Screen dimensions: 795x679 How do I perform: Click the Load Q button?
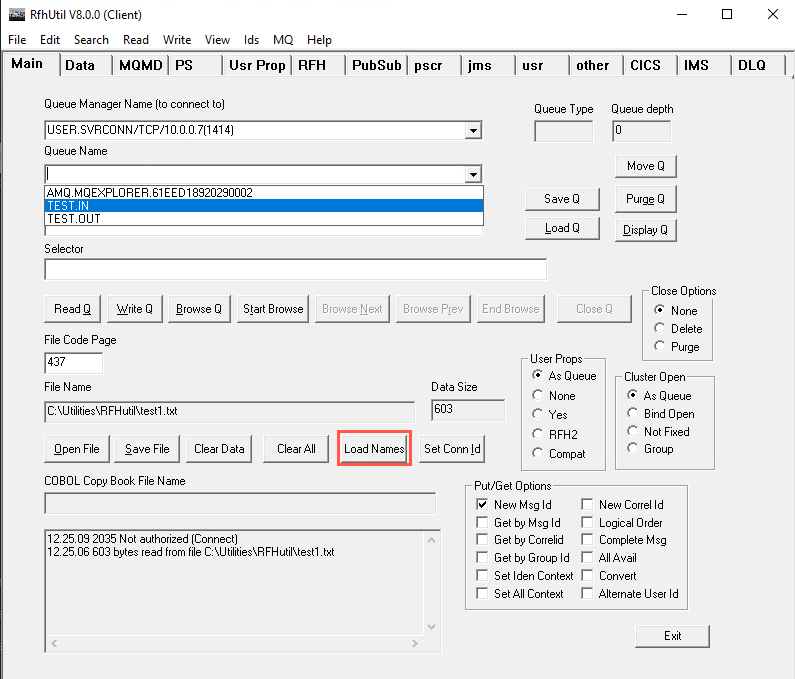tap(562, 228)
